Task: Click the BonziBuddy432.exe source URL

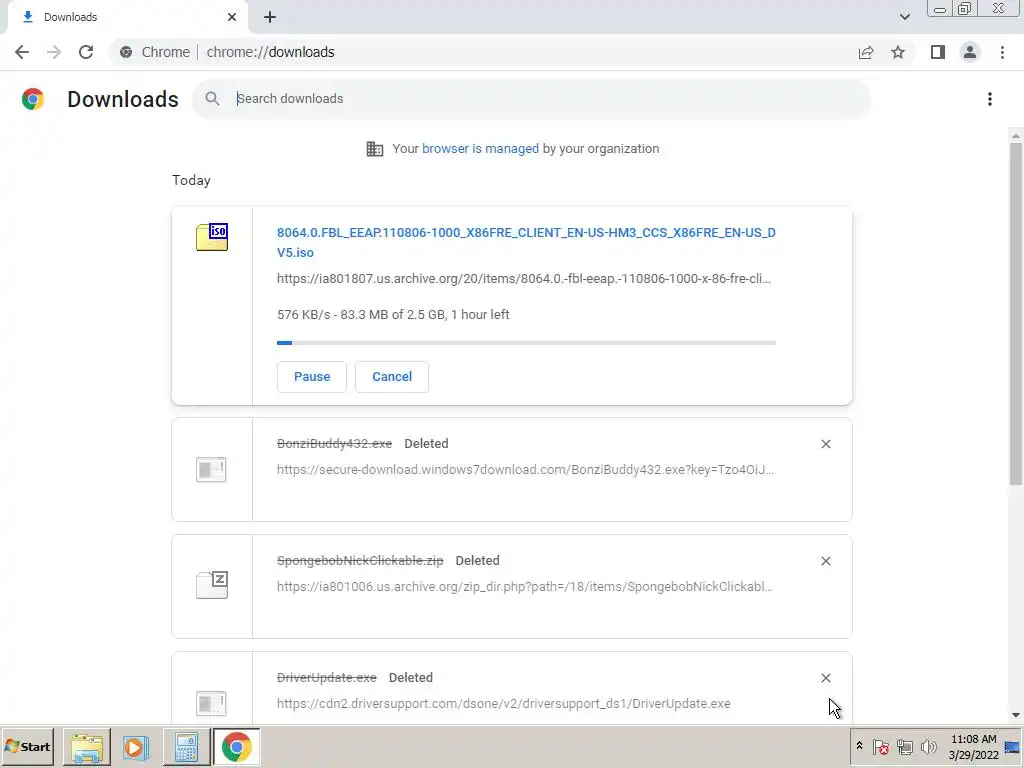Action: pyautogui.click(x=525, y=470)
